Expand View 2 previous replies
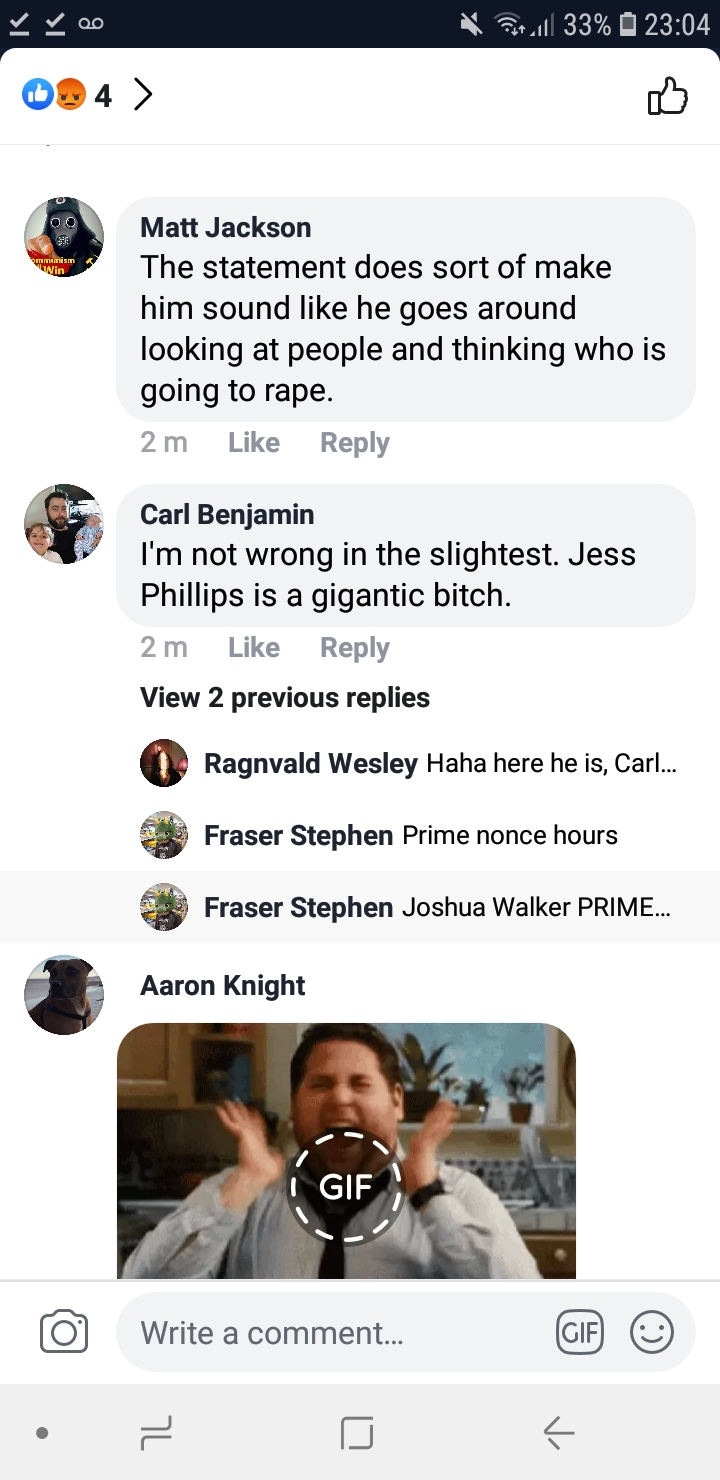The image size is (720, 1480). click(285, 697)
